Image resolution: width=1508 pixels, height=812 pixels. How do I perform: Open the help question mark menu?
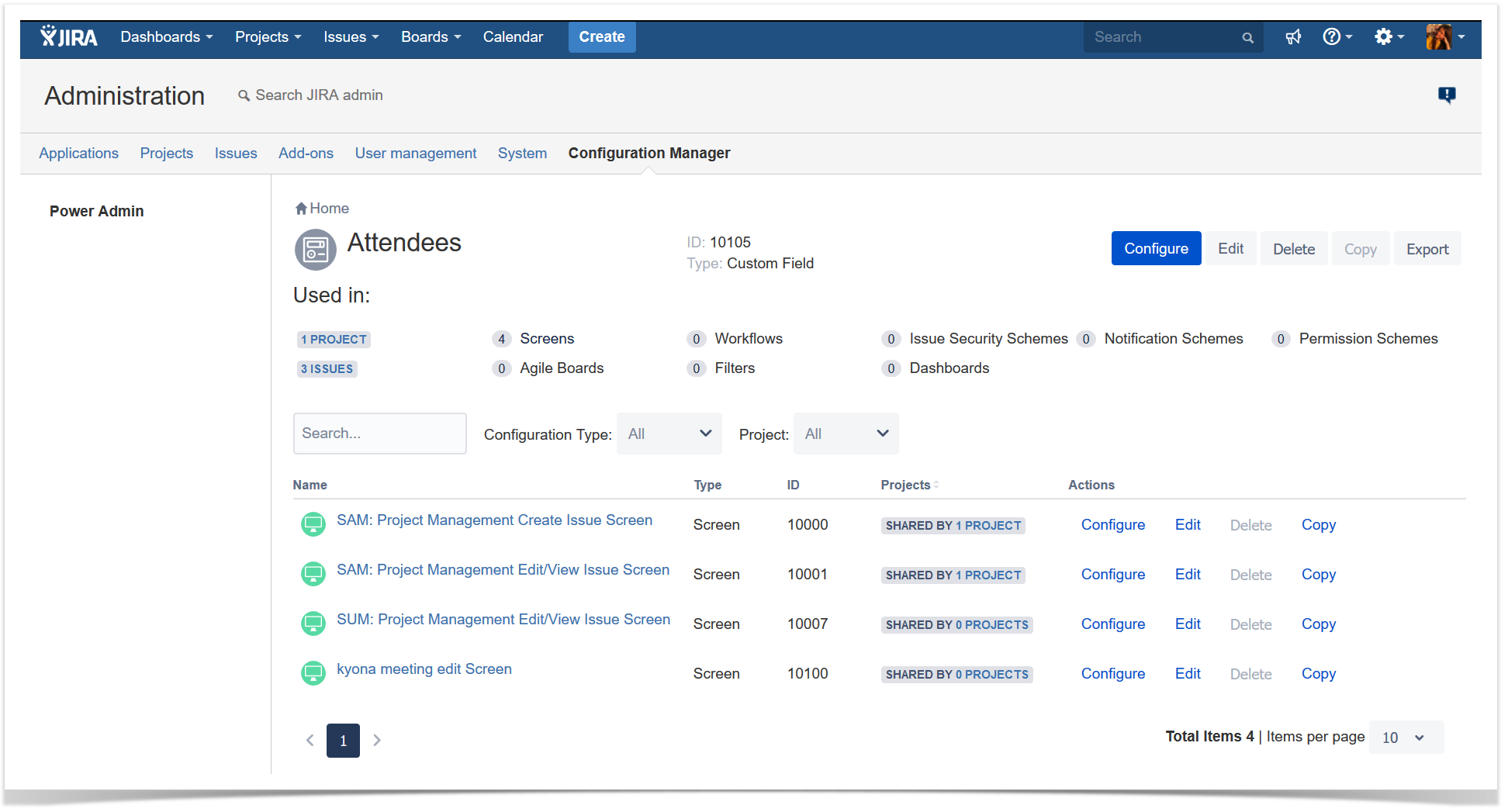[x=1337, y=36]
